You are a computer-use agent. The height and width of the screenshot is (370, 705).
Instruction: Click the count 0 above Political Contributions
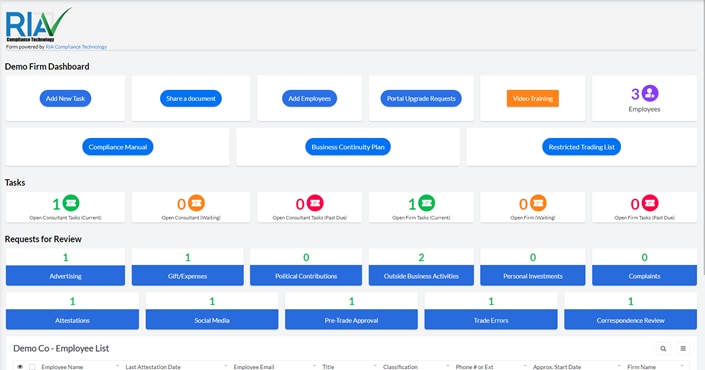pos(306,258)
